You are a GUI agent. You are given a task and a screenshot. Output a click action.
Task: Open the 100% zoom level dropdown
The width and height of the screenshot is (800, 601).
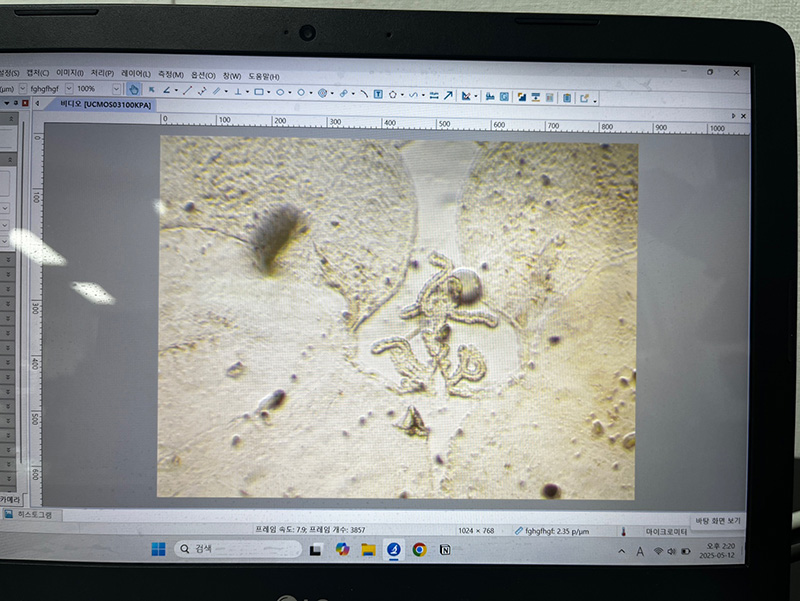pos(114,89)
